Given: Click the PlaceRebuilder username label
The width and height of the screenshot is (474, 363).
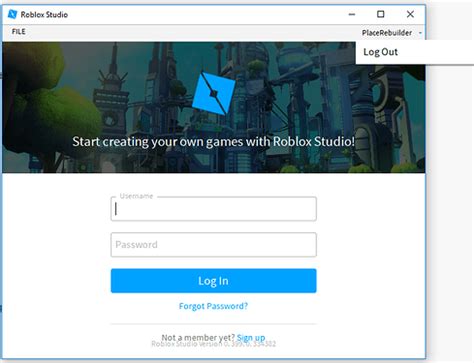Looking at the screenshot, I should coord(387,33).
